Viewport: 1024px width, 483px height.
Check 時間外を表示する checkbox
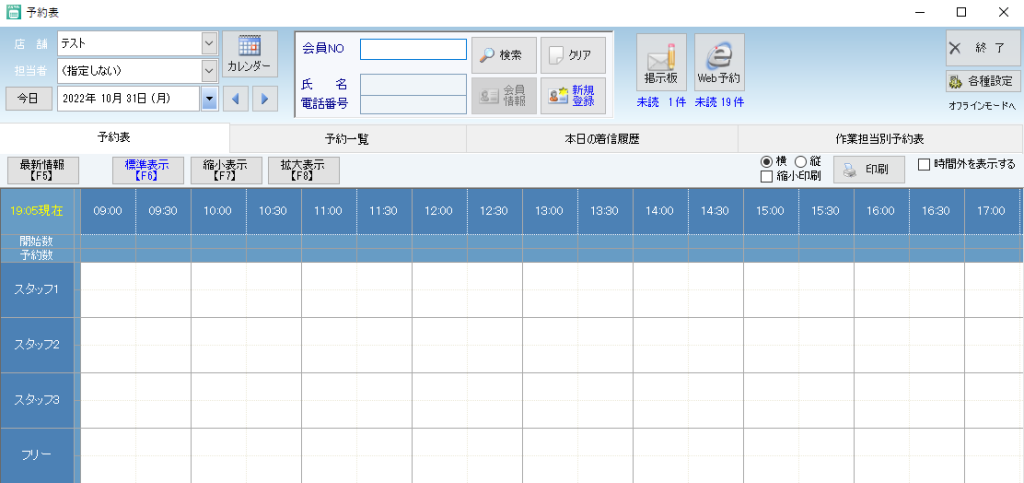point(924,164)
